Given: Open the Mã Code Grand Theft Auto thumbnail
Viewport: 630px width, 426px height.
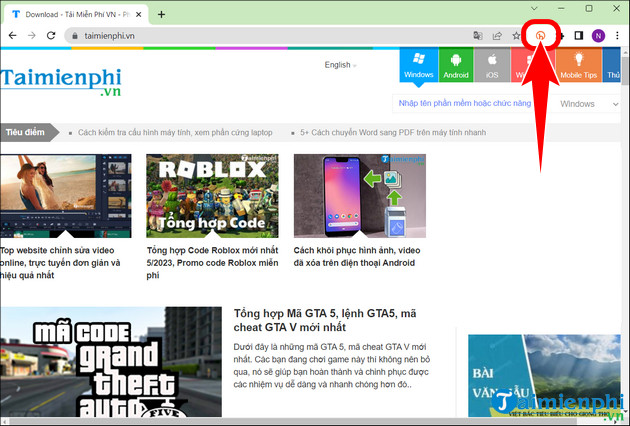Looking at the screenshot, I should pyautogui.click(x=111, y=362).
